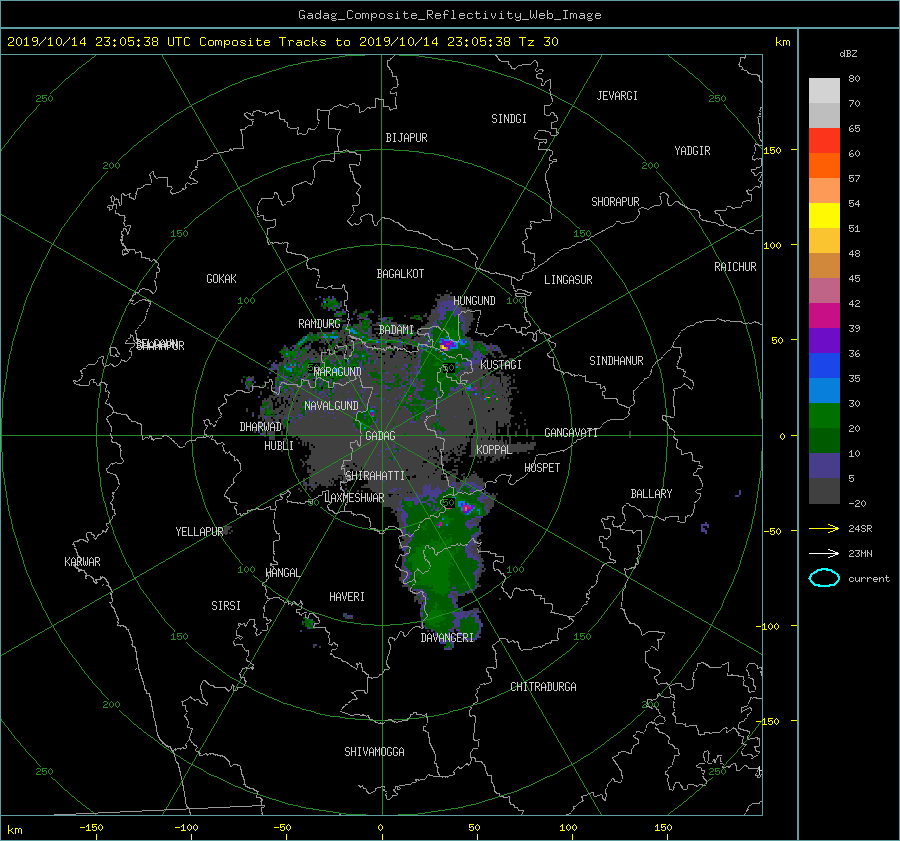The width and height of the screenshot is (900, 841).
Task: Click the DAVANGERI city label
Action: tap(447, 638)
